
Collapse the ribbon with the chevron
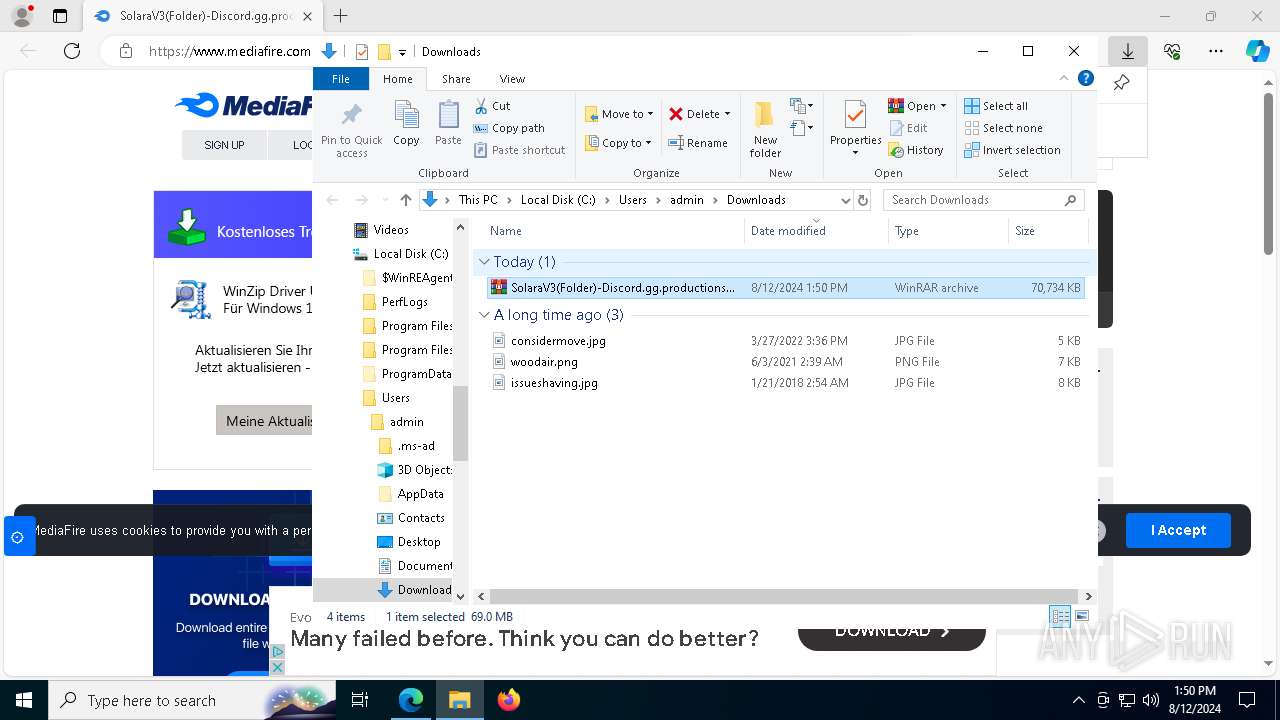[x=1064, y=78]
